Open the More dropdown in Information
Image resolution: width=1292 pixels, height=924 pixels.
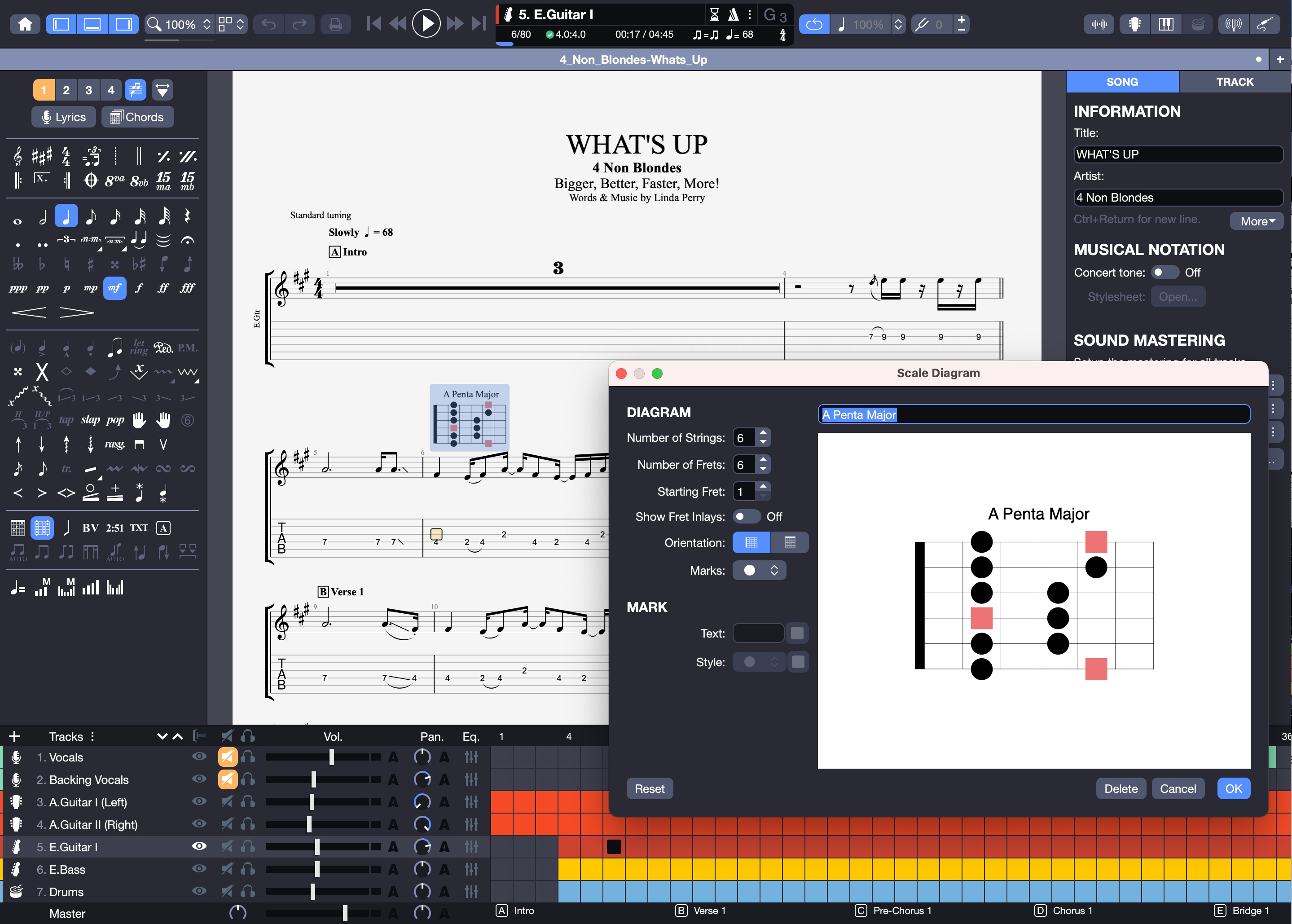click(x=1257, y=221)
